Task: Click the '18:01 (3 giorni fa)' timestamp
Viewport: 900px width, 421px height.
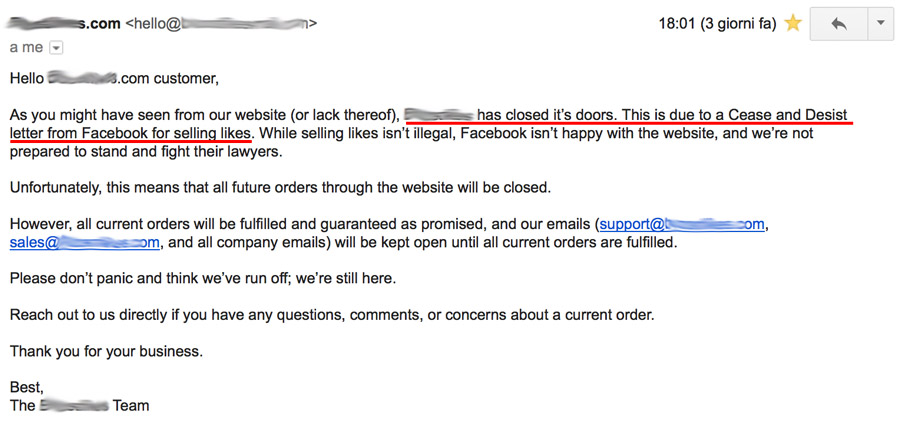Action: coord(718,23)
